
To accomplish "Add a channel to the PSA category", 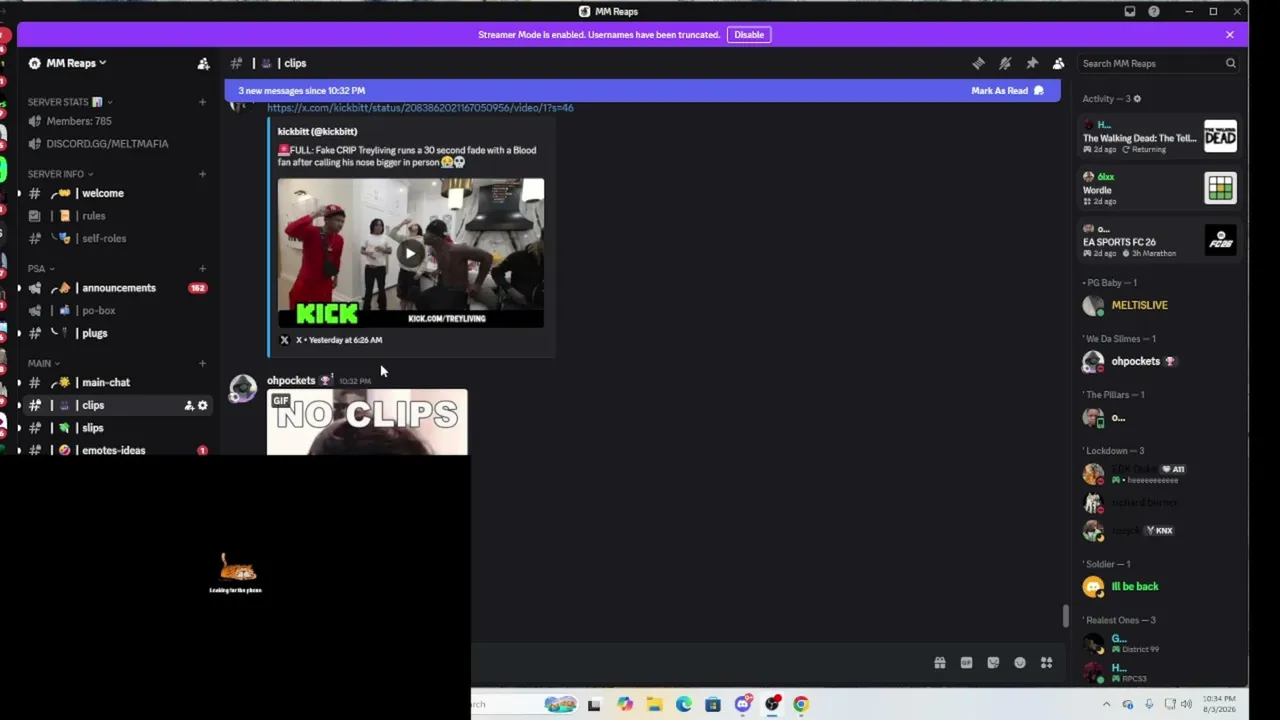I will 202,268.
